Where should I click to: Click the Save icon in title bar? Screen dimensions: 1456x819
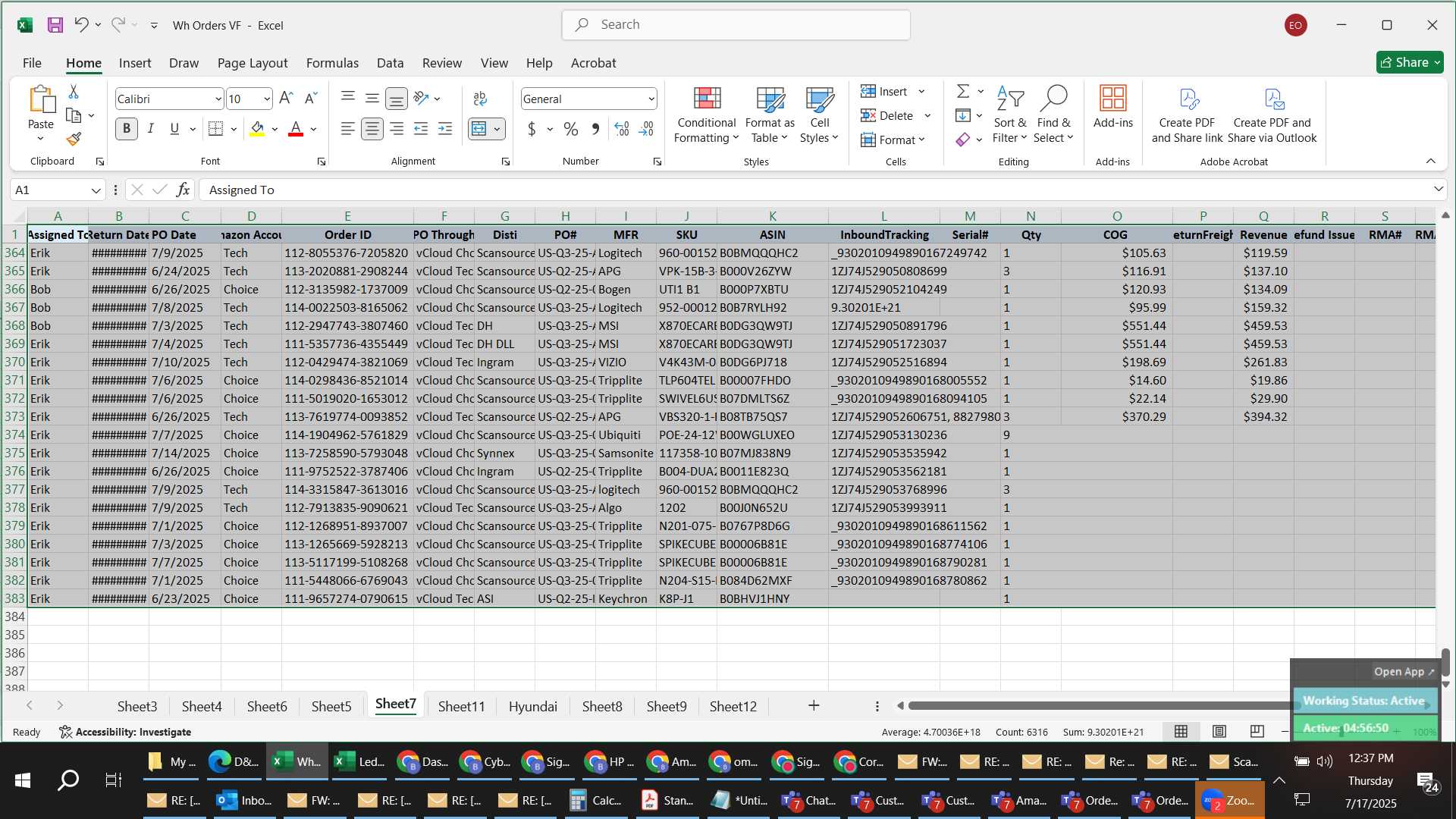coord(55,25)
